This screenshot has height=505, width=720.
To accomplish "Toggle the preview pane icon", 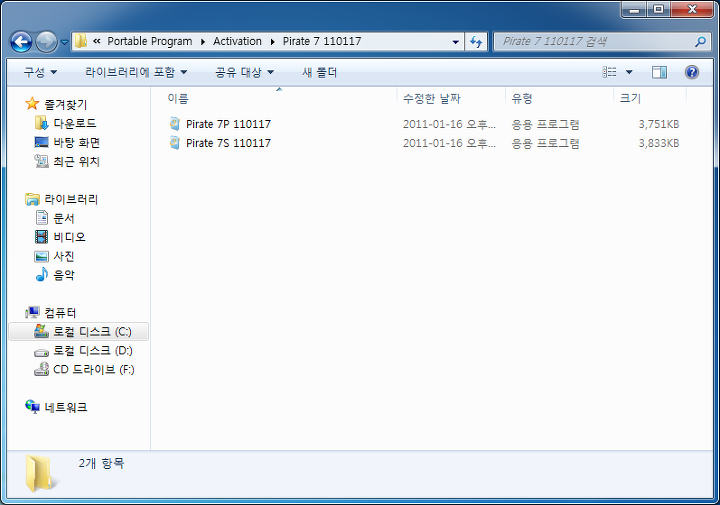I will coord(659,72).
